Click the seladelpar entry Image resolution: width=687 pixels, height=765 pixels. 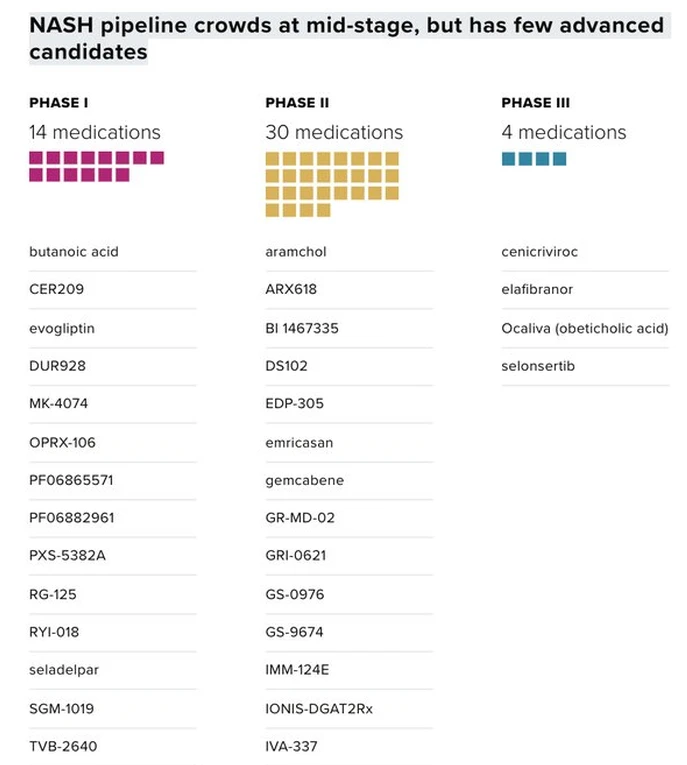63,670
